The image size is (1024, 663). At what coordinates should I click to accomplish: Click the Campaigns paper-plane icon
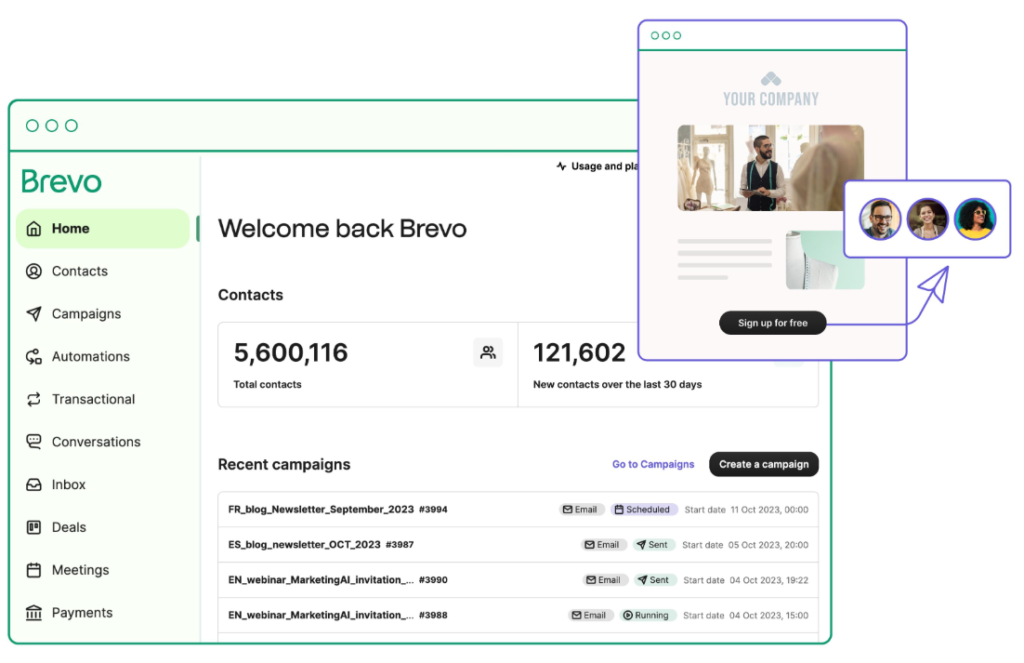(34, 313)
